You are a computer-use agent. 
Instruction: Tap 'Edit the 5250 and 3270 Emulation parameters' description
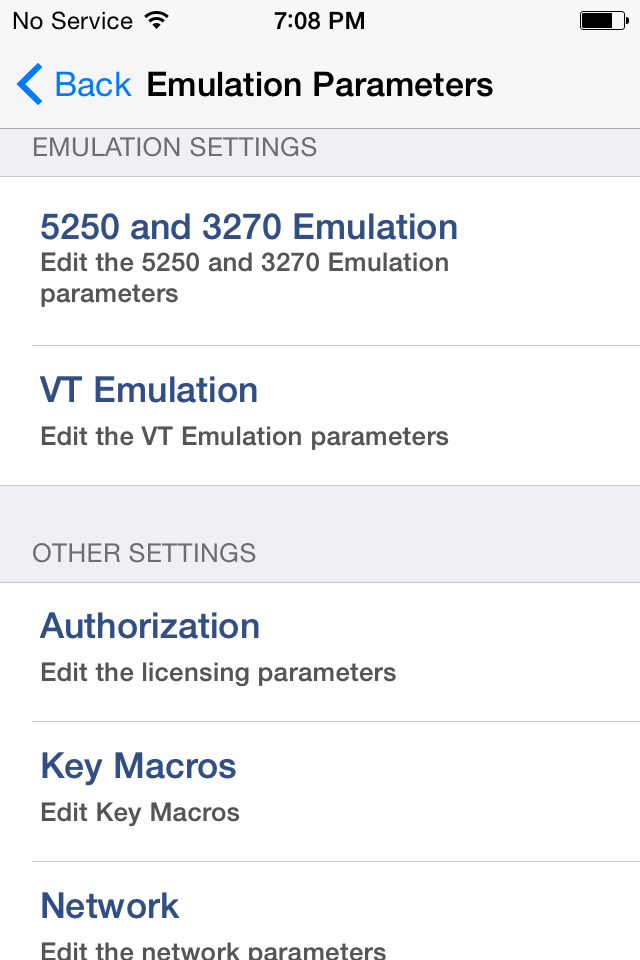pyautogui.click(x=244, y=278)
